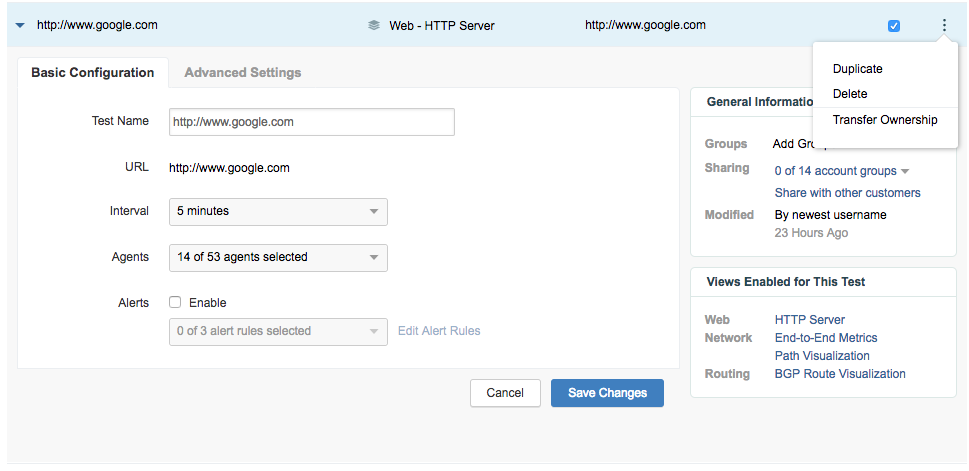Switch to the Advanced Settings tab
The width and height of the screenshot is (969, 471).
(x=243, y=72)
